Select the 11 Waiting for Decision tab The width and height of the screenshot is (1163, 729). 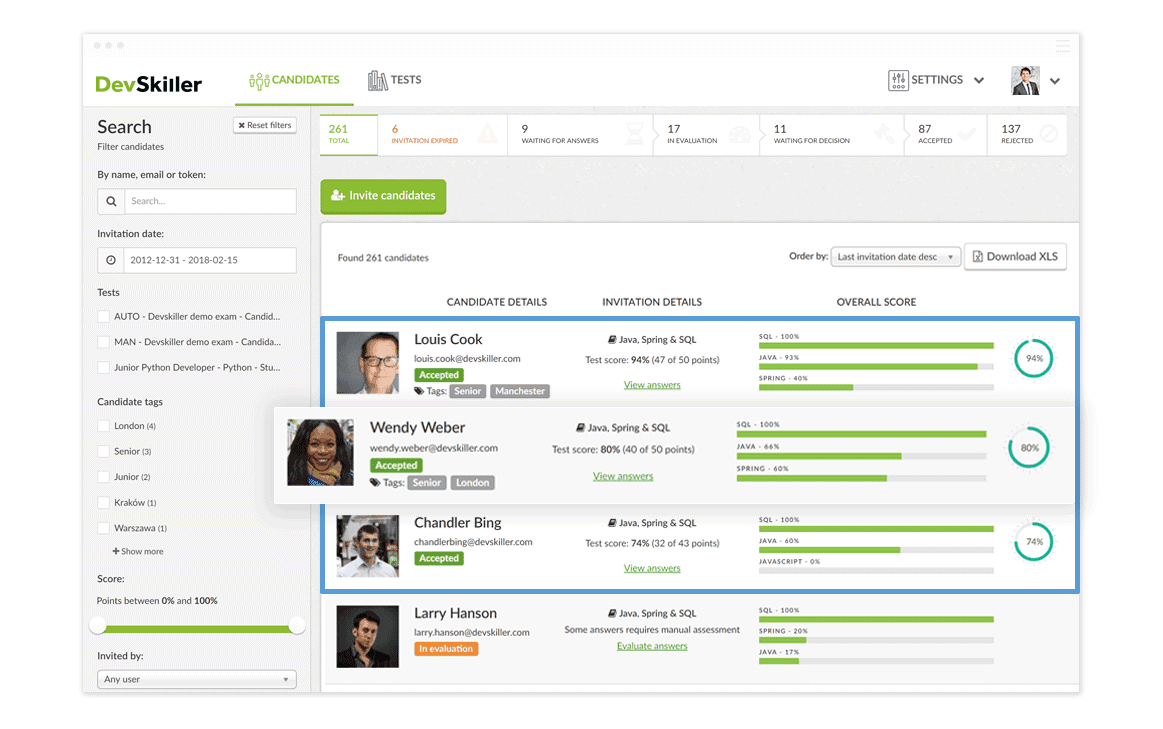click(x=832, y=134)
